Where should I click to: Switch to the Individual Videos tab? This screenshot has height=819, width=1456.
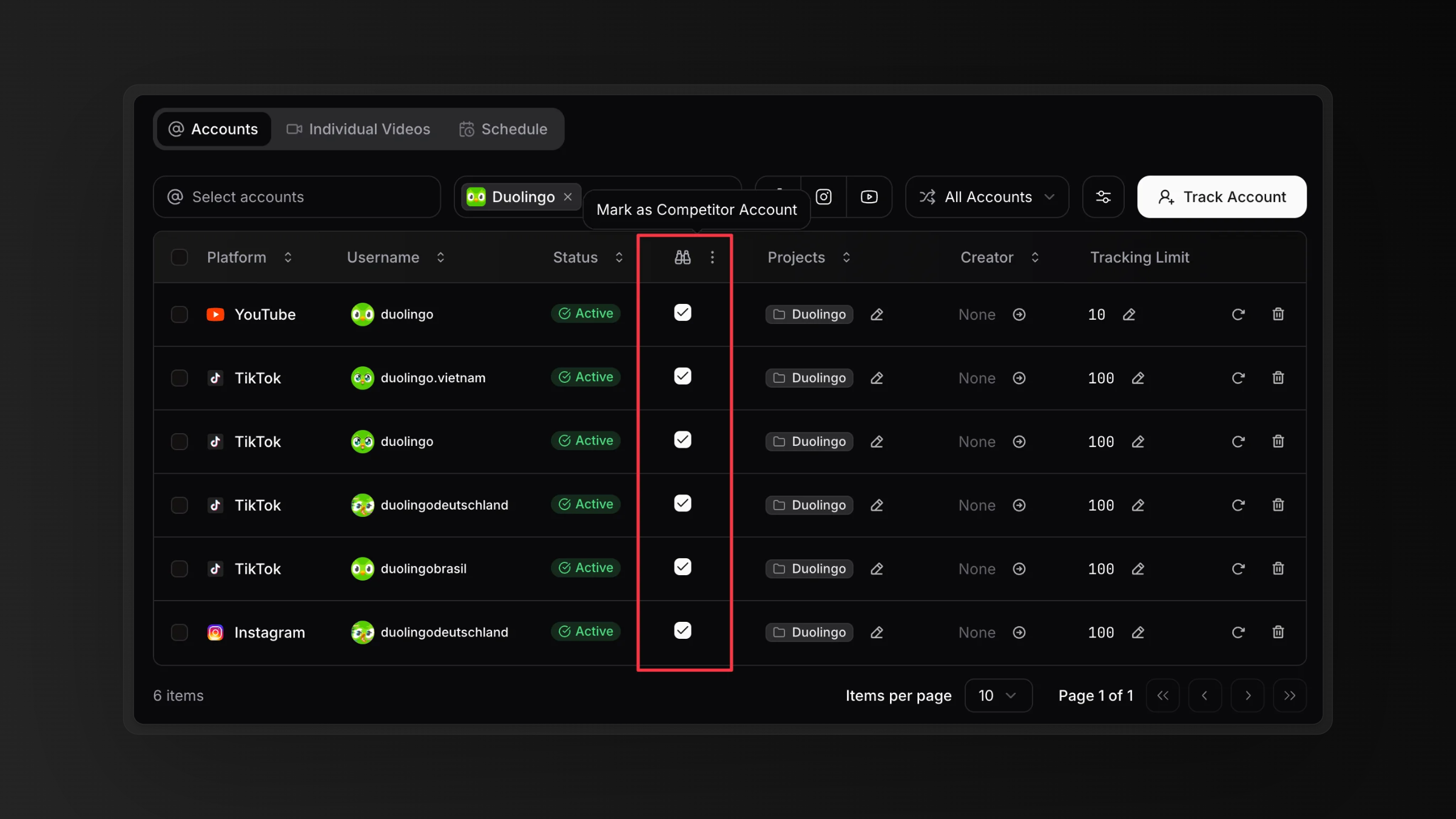point(359,129)
